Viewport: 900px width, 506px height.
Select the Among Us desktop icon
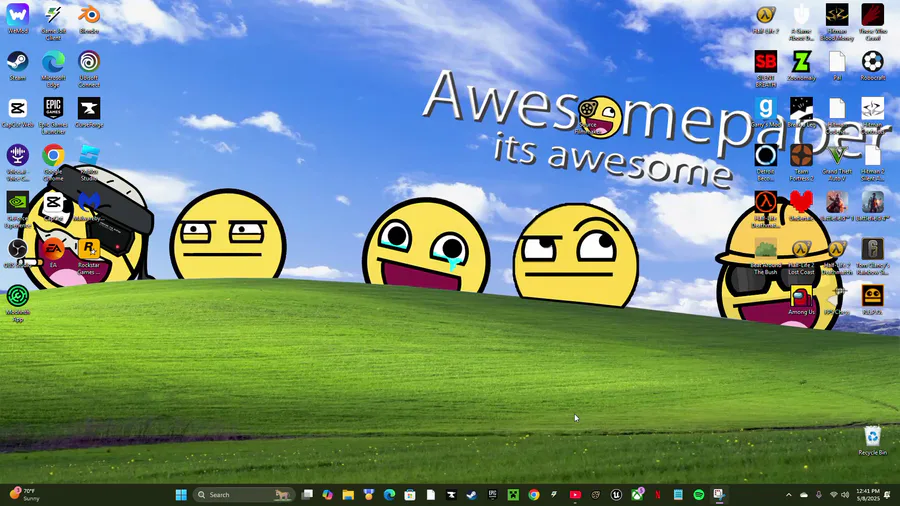801,301
